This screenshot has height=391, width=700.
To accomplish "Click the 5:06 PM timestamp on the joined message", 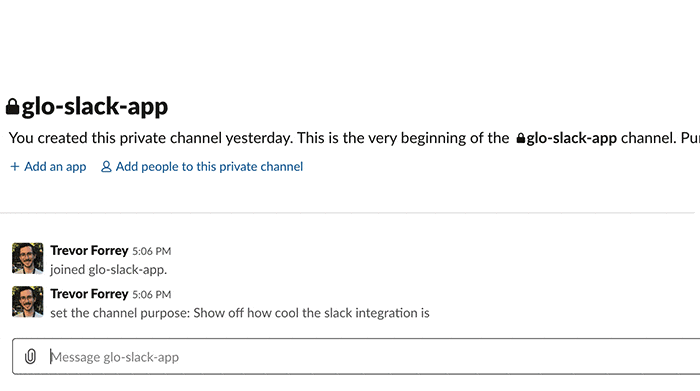I will pyautogui.click(x=152, y=251).
